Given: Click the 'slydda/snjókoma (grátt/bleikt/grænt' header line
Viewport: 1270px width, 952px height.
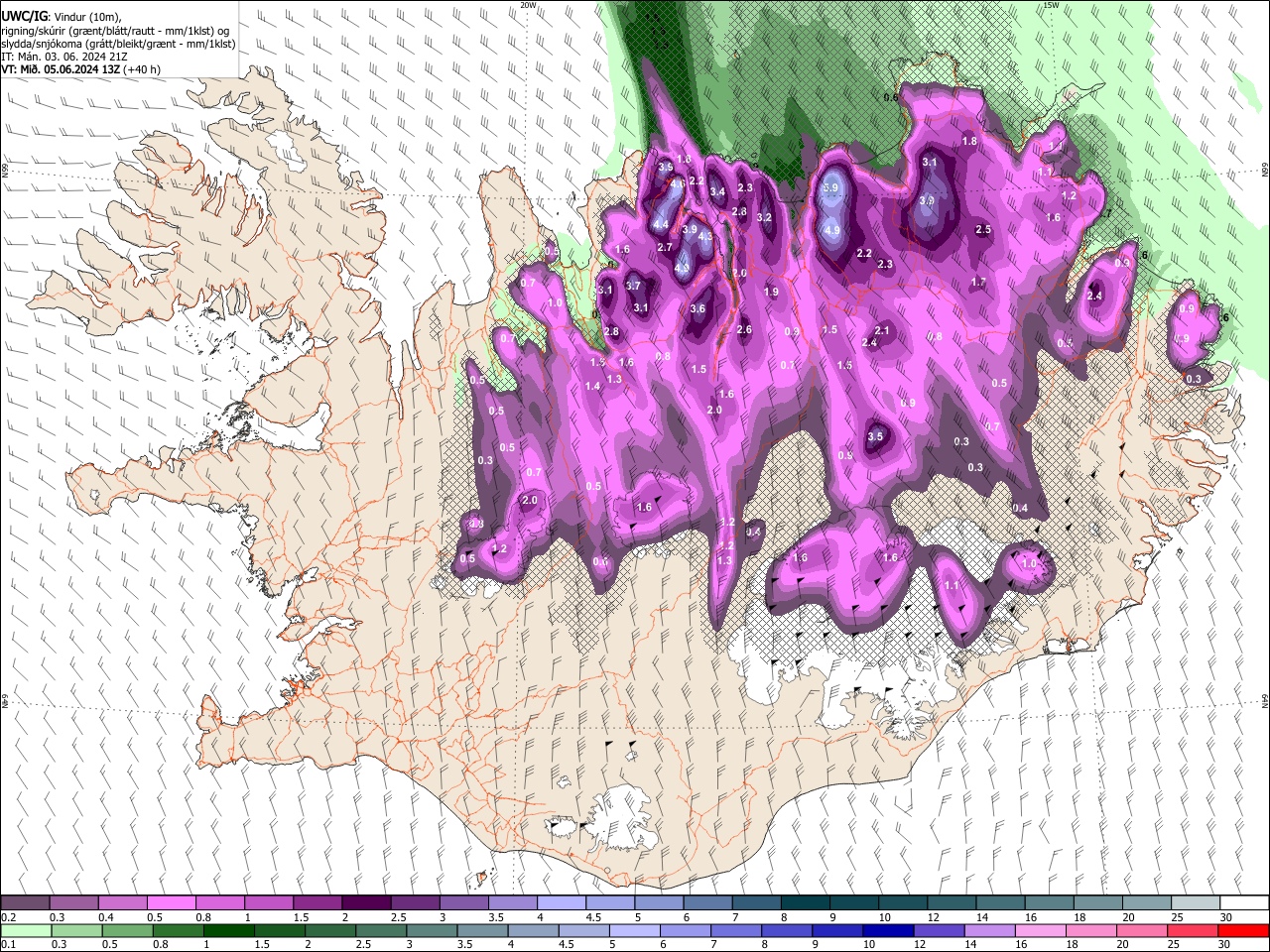Looking at the screenshot, I should [x=118, y=44].
